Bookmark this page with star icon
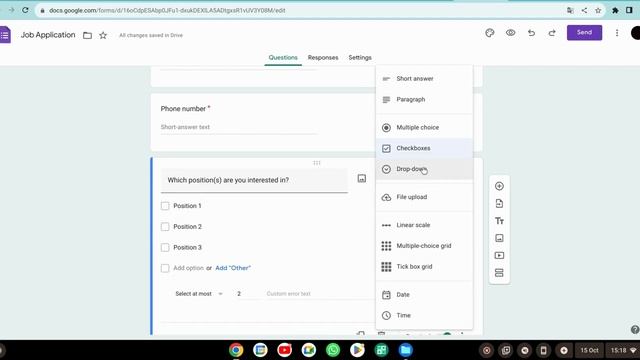This screenshot has height=360, width=640. 598,11
